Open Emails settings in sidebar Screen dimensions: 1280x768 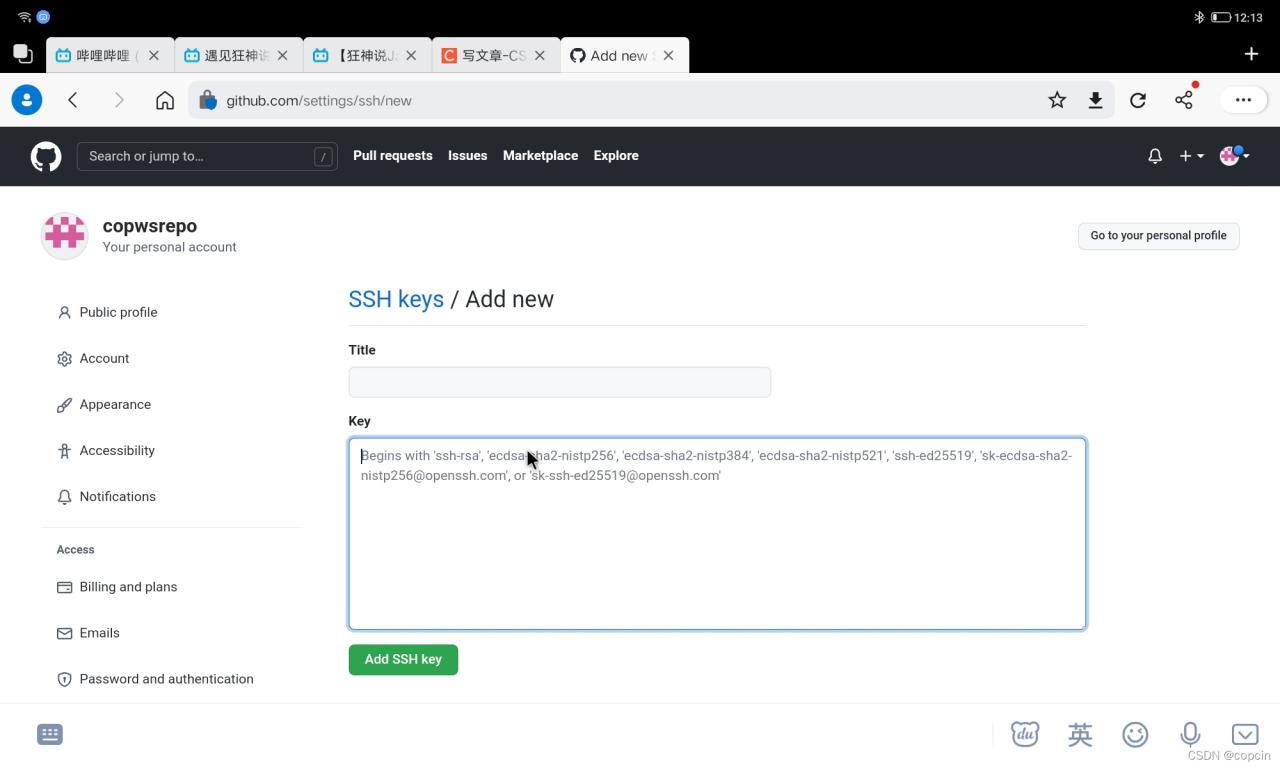point(99,633)
